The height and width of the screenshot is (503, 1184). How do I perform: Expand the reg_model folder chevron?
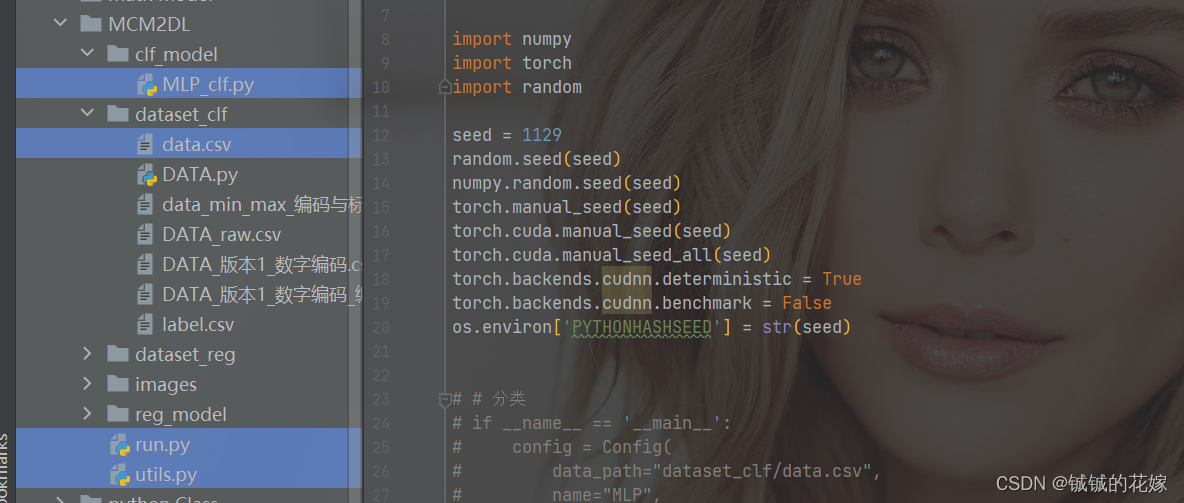pyautogui.click(x=88, y=415)
